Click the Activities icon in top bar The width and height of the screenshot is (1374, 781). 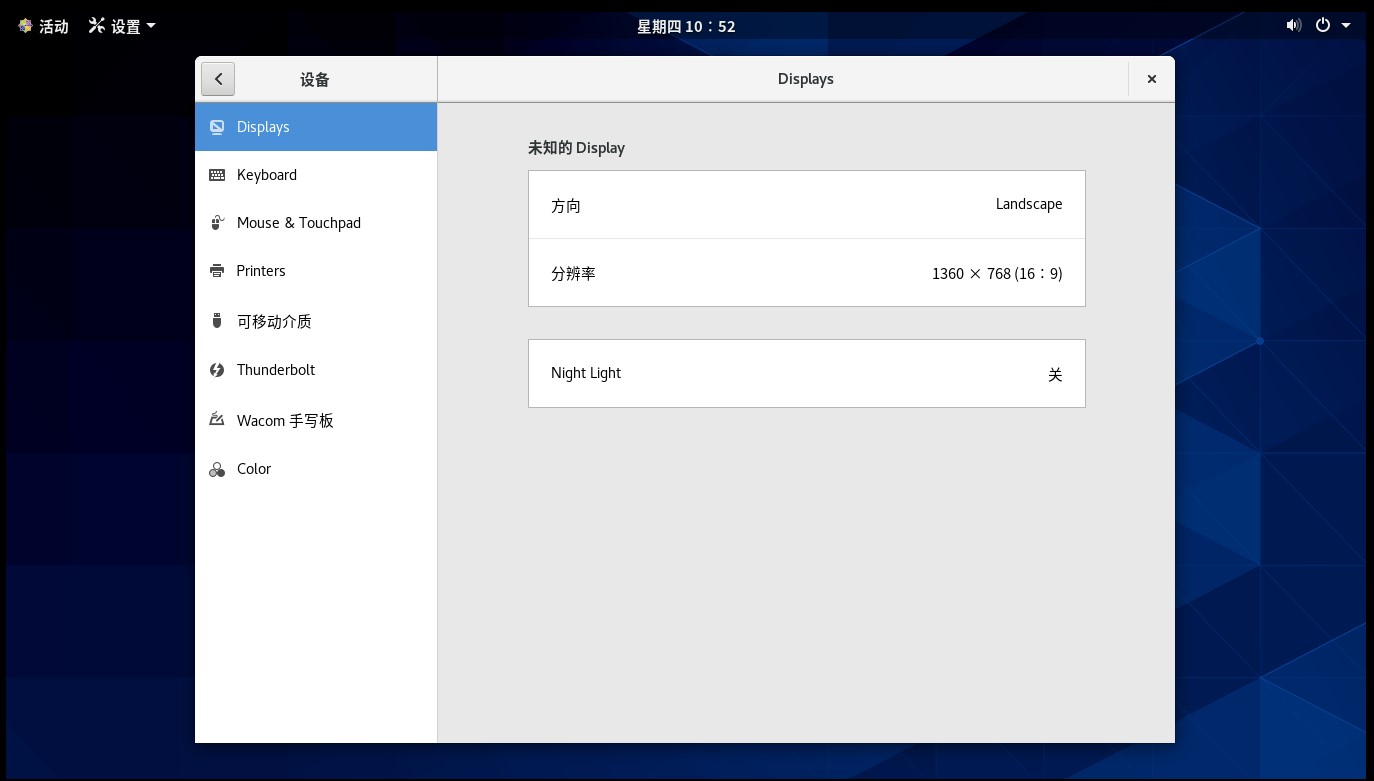25,26
